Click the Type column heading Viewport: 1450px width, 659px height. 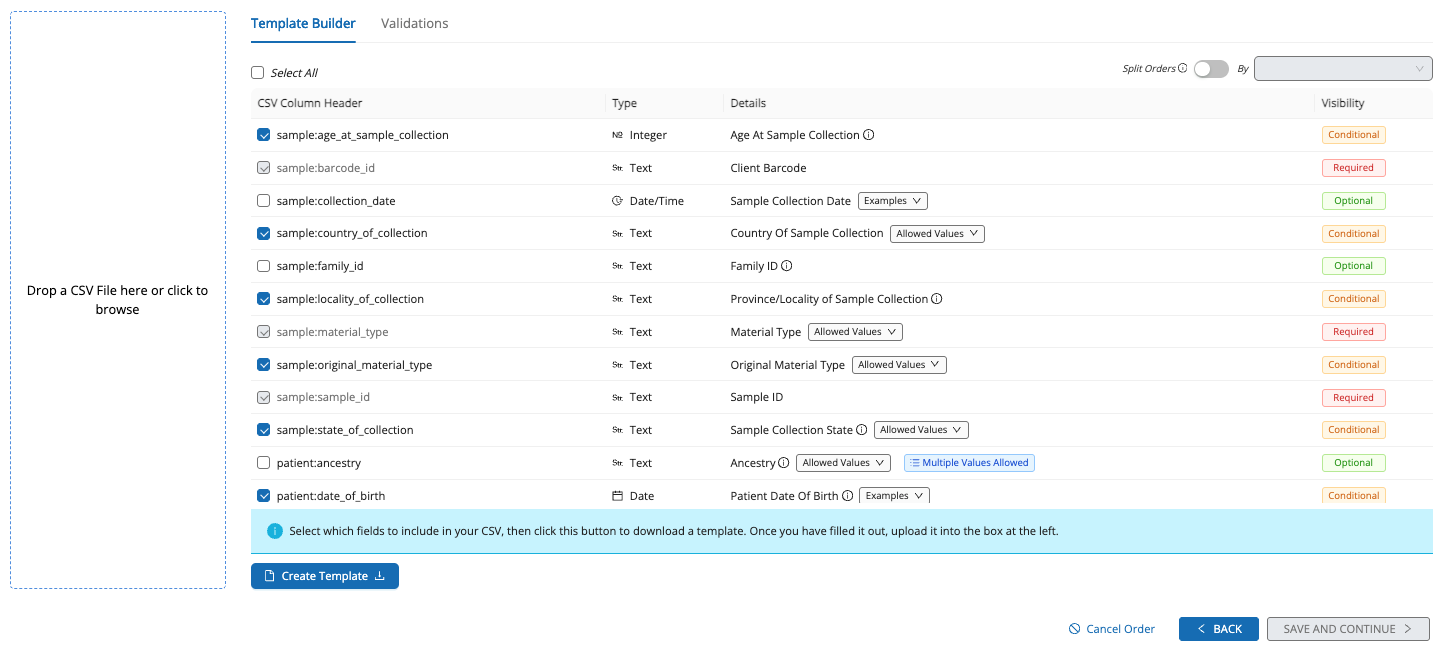click(x=624, y=103)
